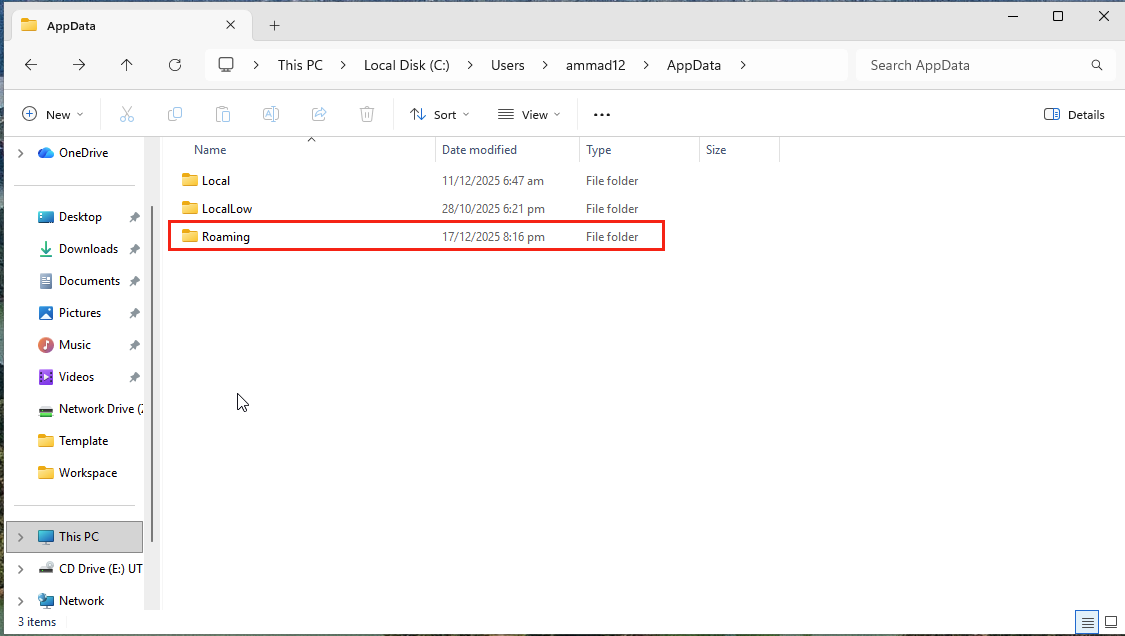Open the View dropdown menu
The height and width of the screenshot is (636, 1125).
[x=529, y=114]
